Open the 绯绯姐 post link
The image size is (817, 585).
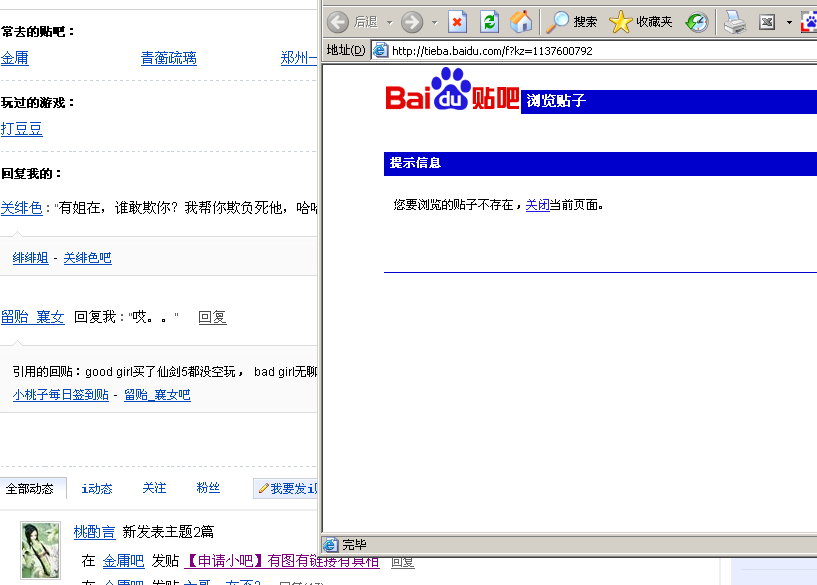pos(30,258)
